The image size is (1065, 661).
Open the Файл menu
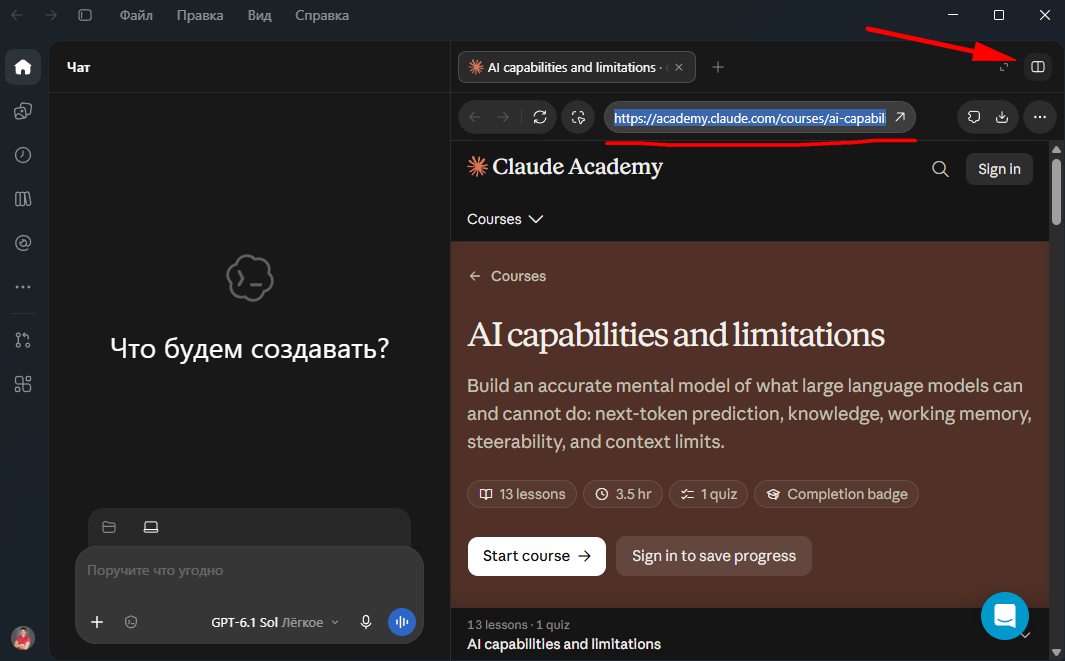click(x=136, y=15)
